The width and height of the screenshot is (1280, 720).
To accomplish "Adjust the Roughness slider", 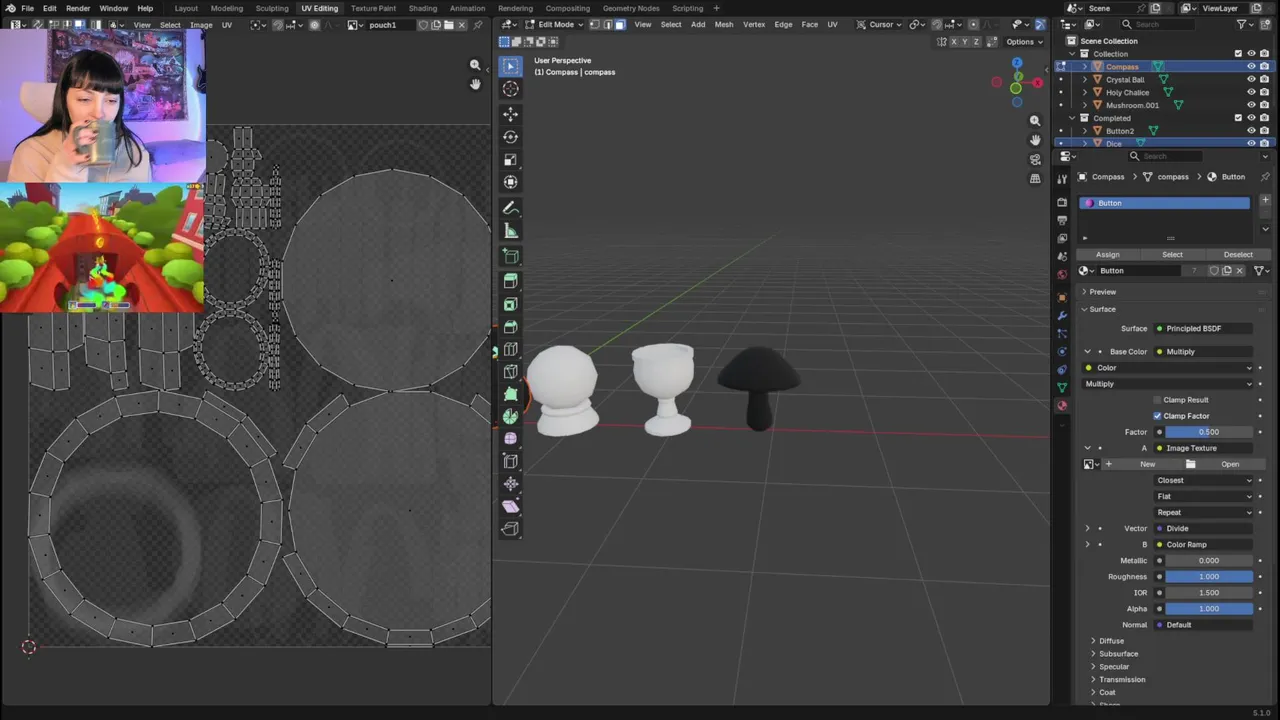I will click(1209, 577).
